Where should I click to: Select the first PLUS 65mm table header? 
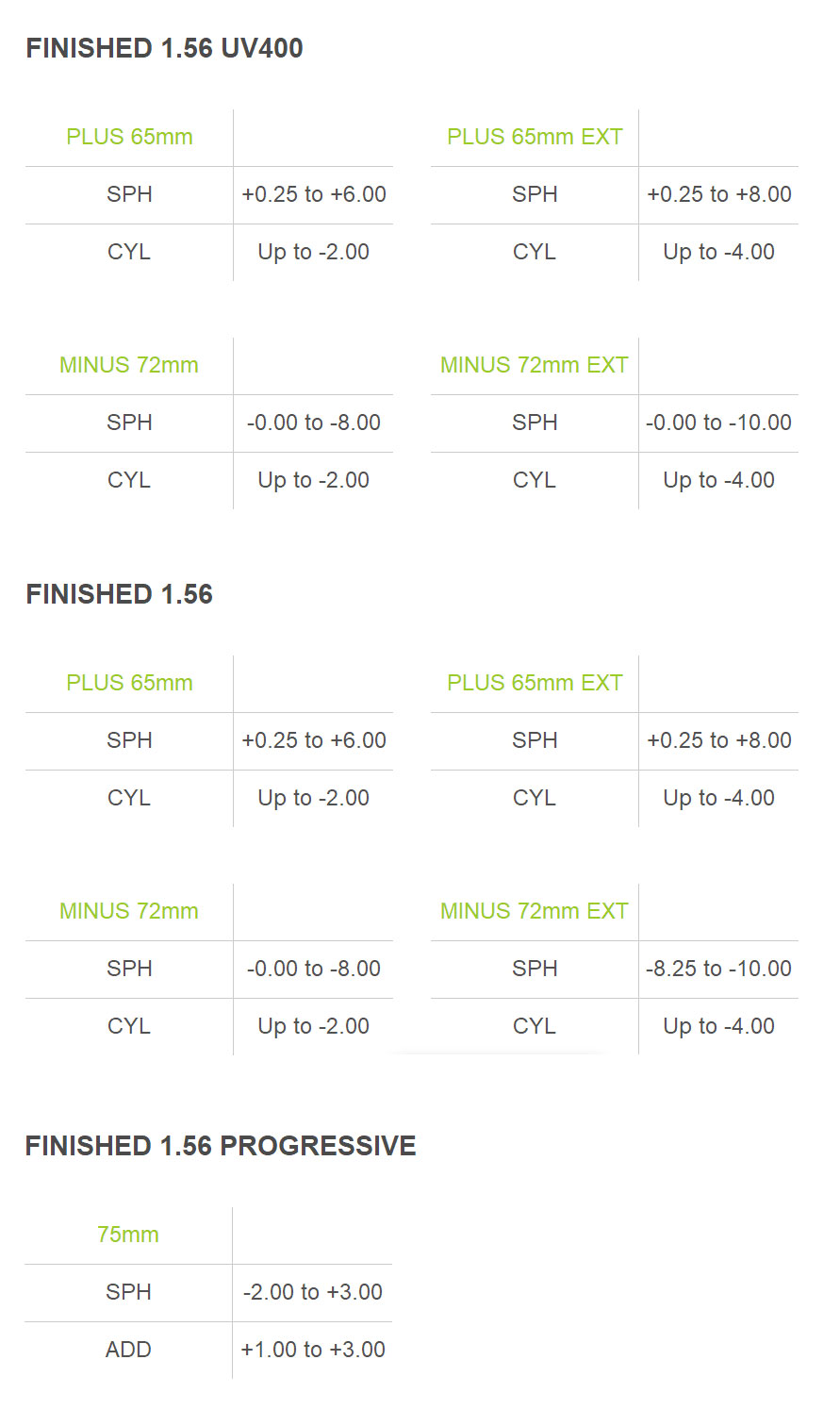pos(129,137)
